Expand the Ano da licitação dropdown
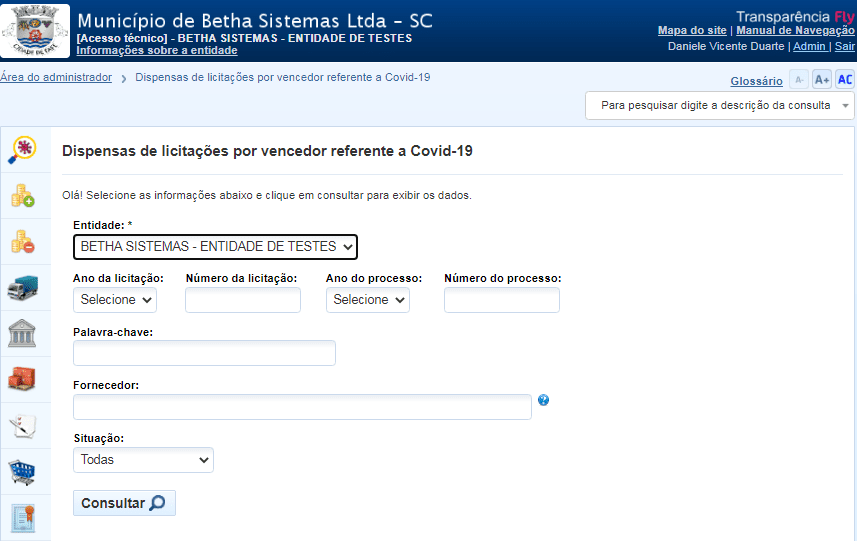Image resolution: width=857 pixels, height=541 pixels. 115,300
